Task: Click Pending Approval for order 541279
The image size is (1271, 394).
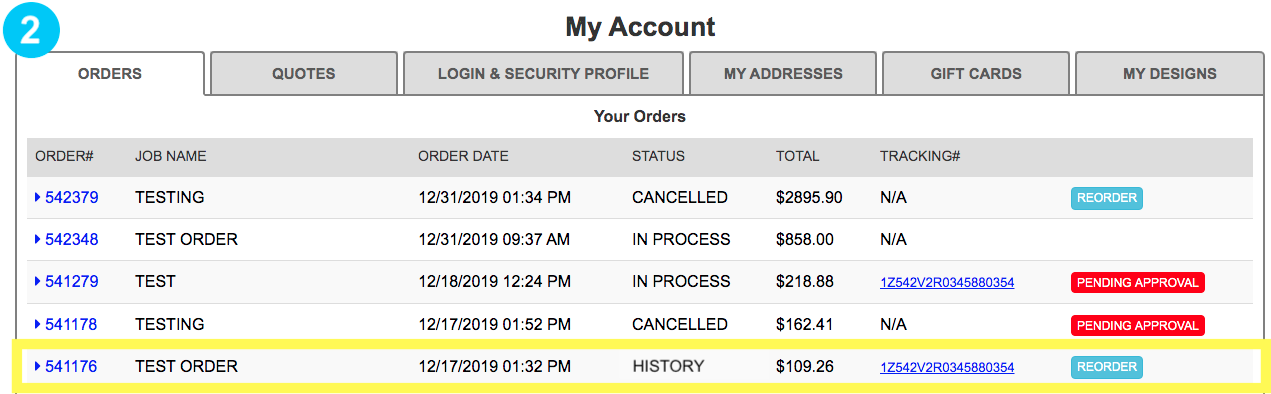Action: tap(1138, 283)
